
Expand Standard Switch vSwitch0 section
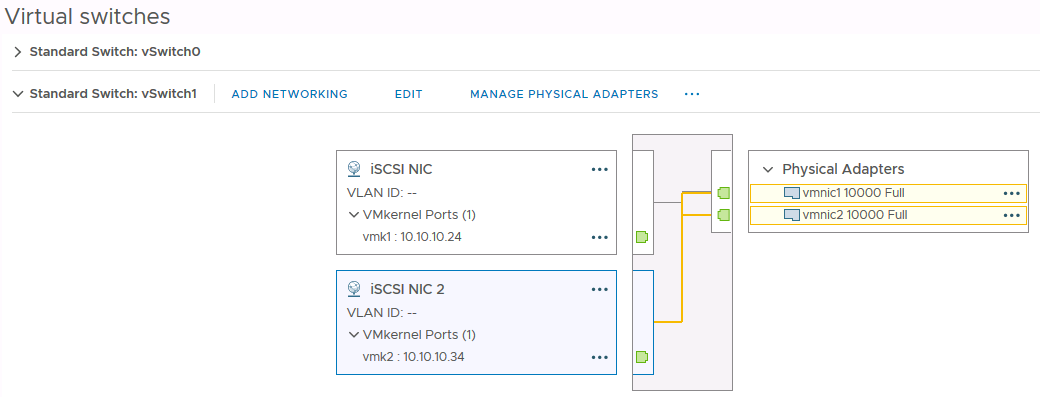pyautogui.click(x=18, y=52)
